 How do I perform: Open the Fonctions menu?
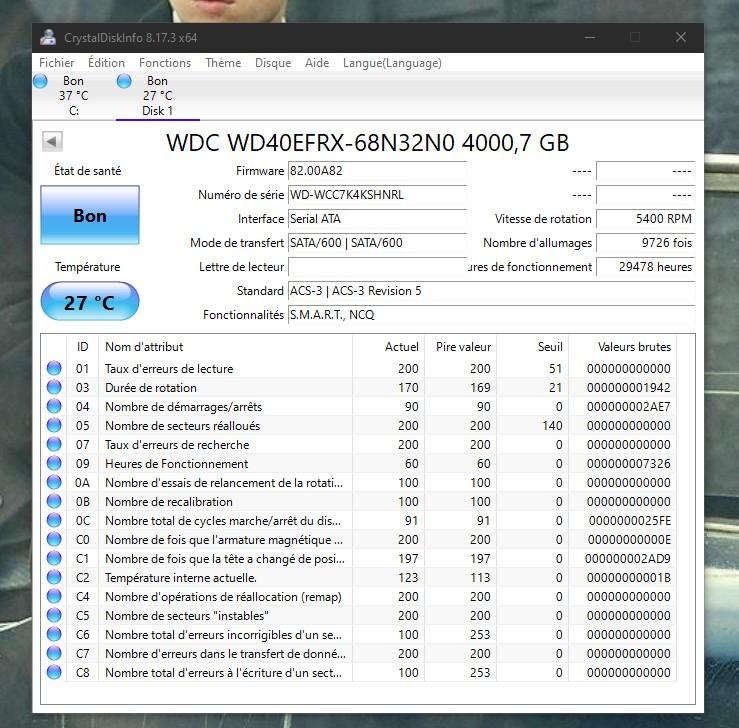click(165, 63)
